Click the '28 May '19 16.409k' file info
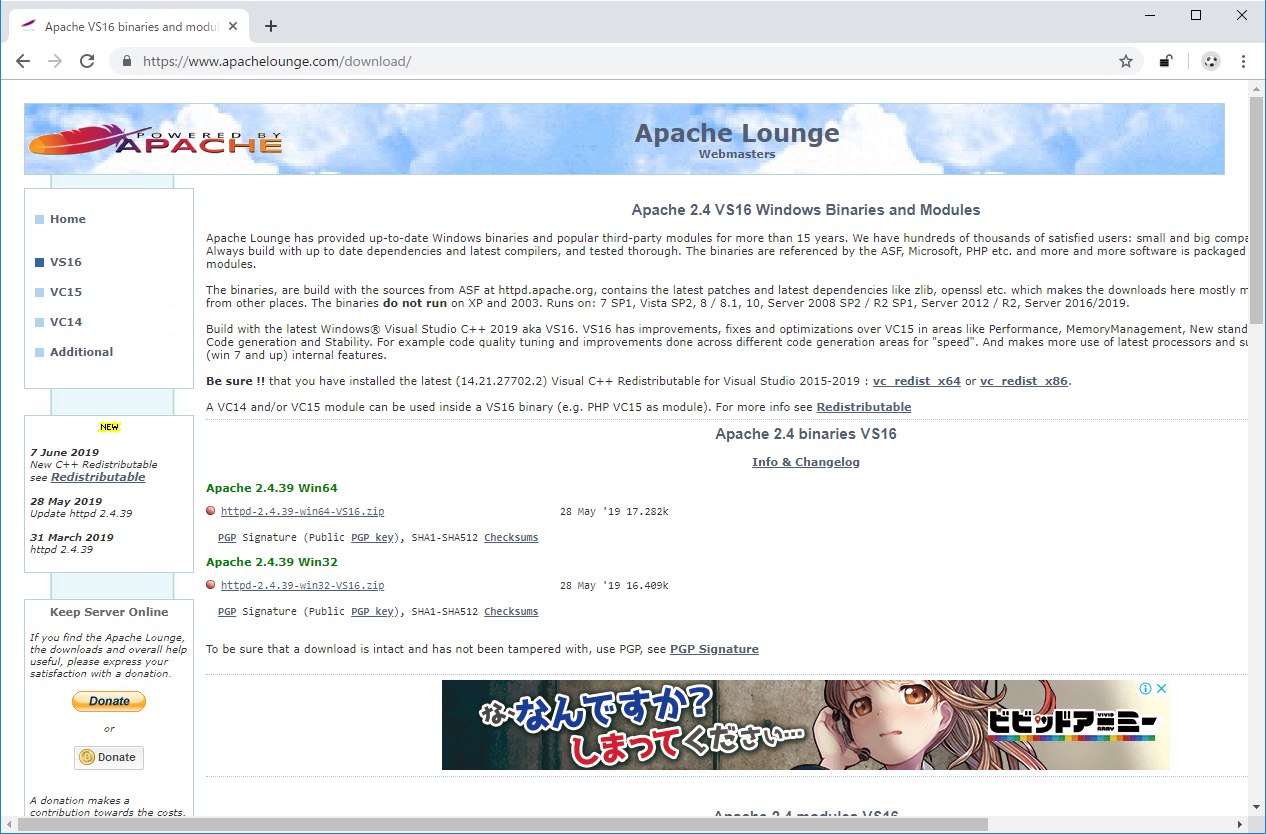This screenshot has height=834, width=1266. pyautogui.click(x=614, y=585)
